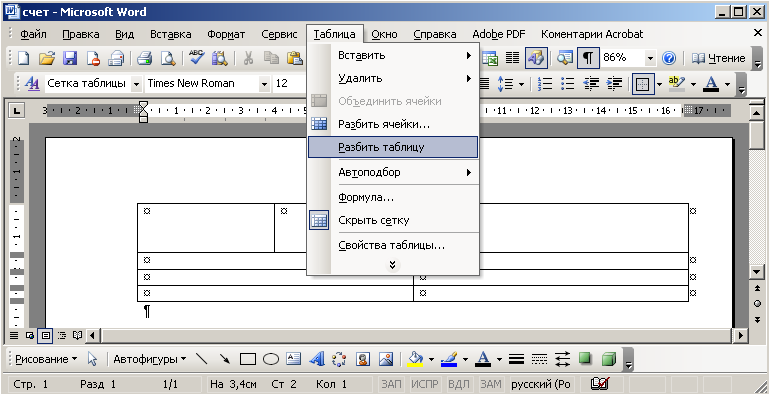769x394 pixels.
Task: Open the Формат menu
Action: 226,34
